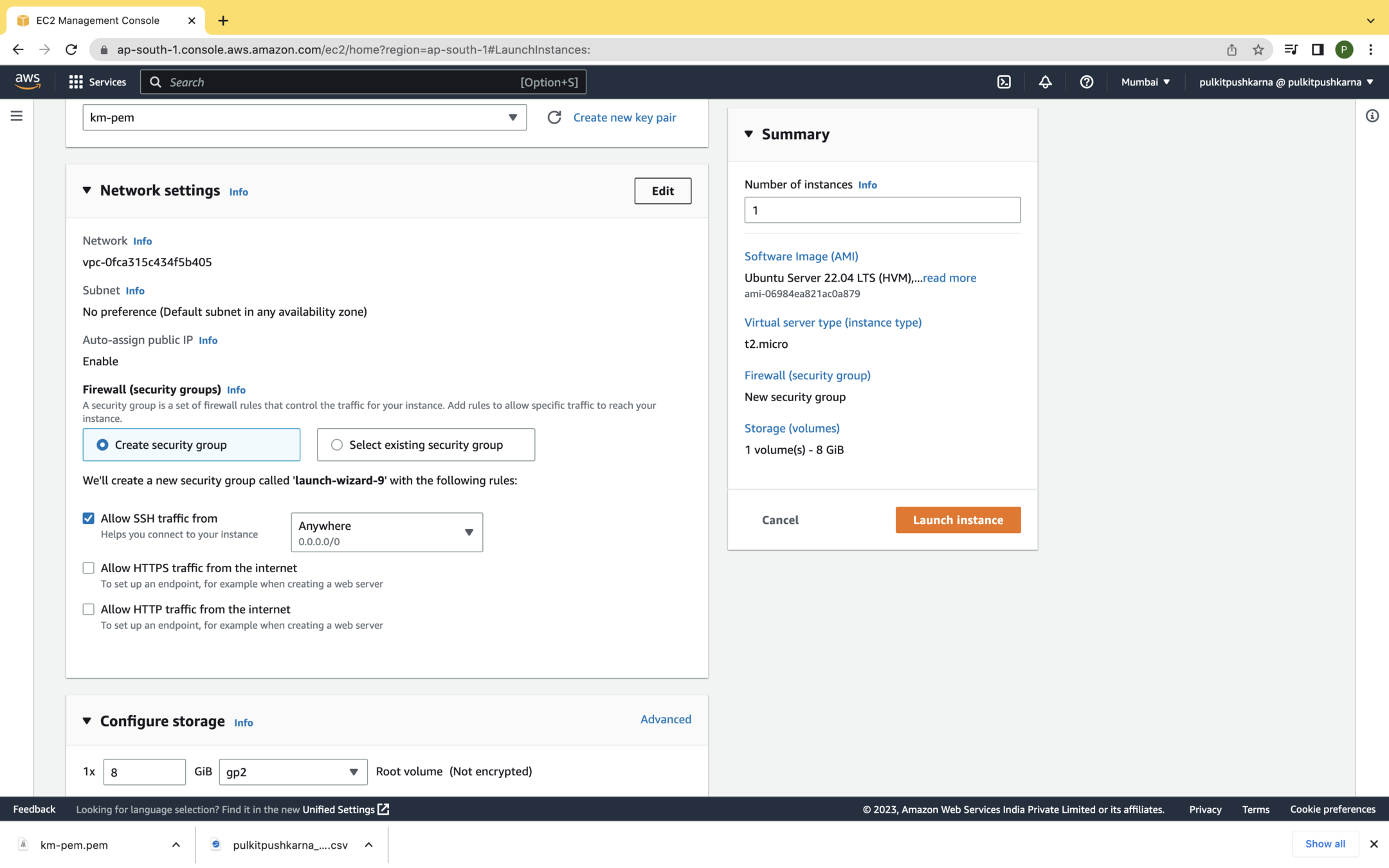Open the gp2 volume type dropdown
1389x868 pixels.
[293, 772]
